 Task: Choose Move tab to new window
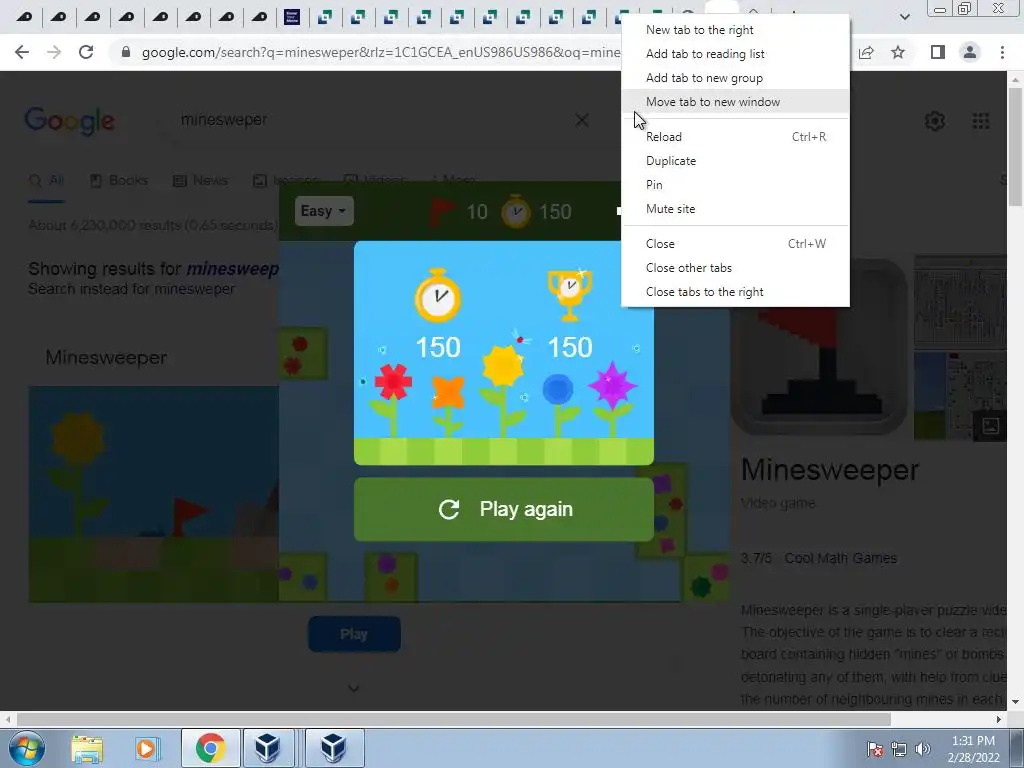pos(735,102)
